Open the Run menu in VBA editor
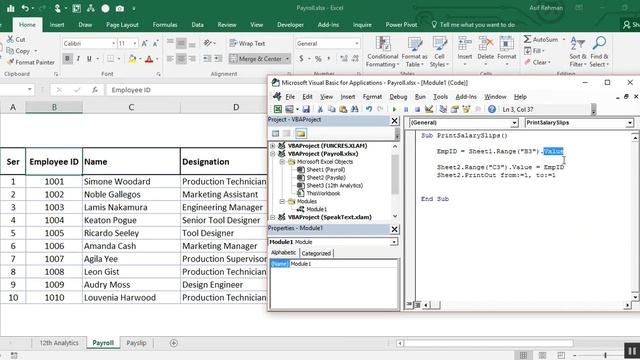 [420, 97]
